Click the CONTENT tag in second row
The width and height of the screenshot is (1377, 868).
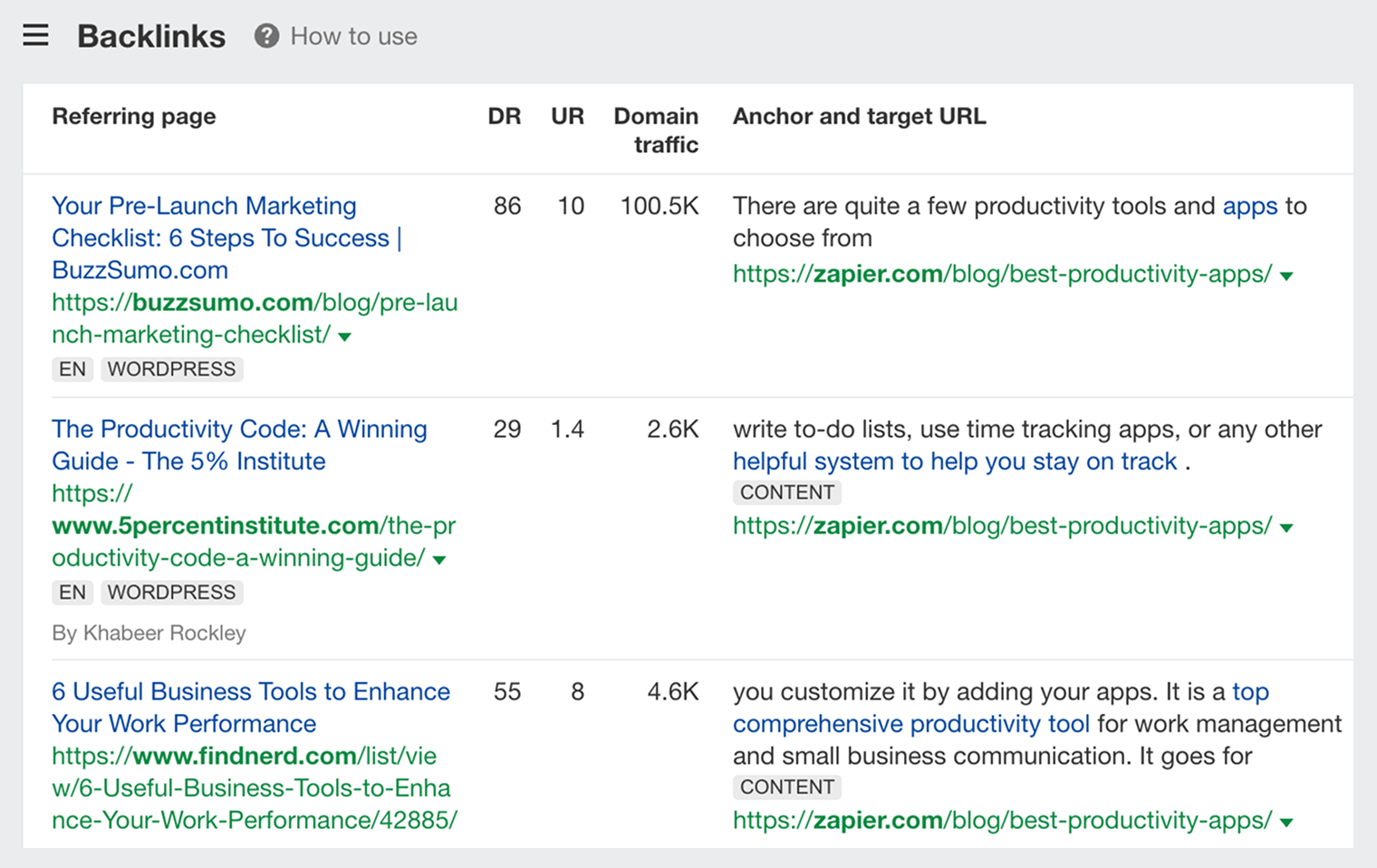pos(786,492)
